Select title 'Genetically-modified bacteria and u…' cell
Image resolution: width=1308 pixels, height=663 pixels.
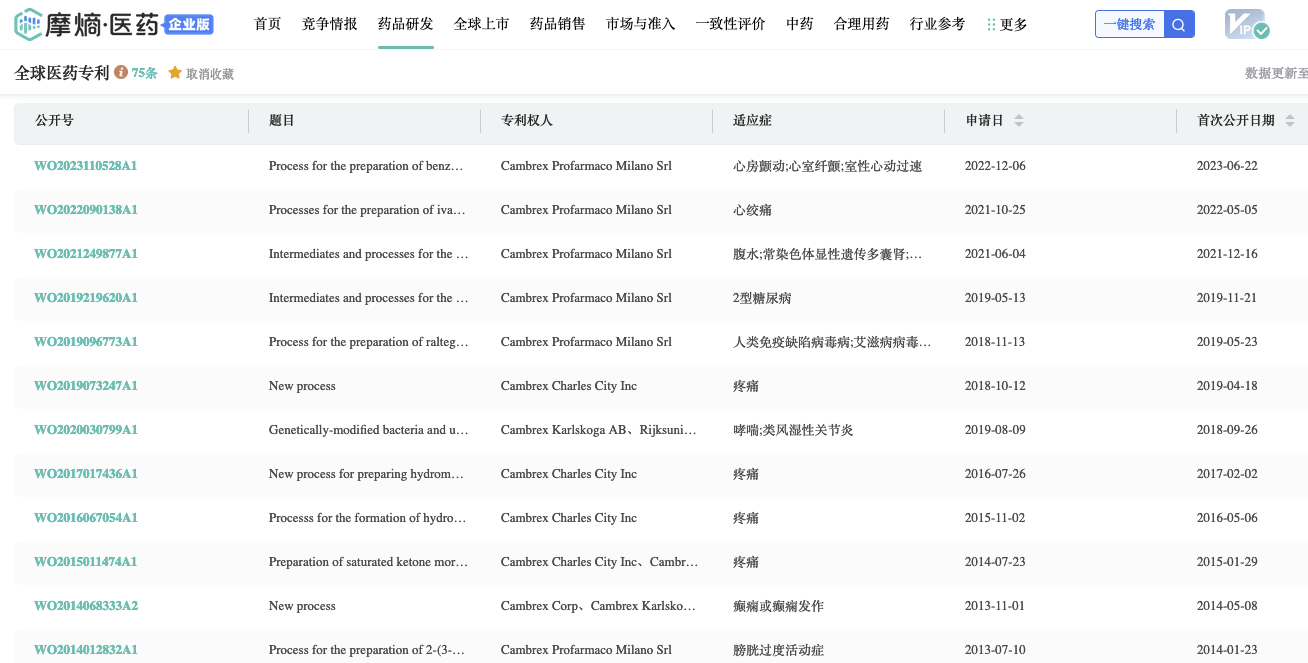click(368, 430)
